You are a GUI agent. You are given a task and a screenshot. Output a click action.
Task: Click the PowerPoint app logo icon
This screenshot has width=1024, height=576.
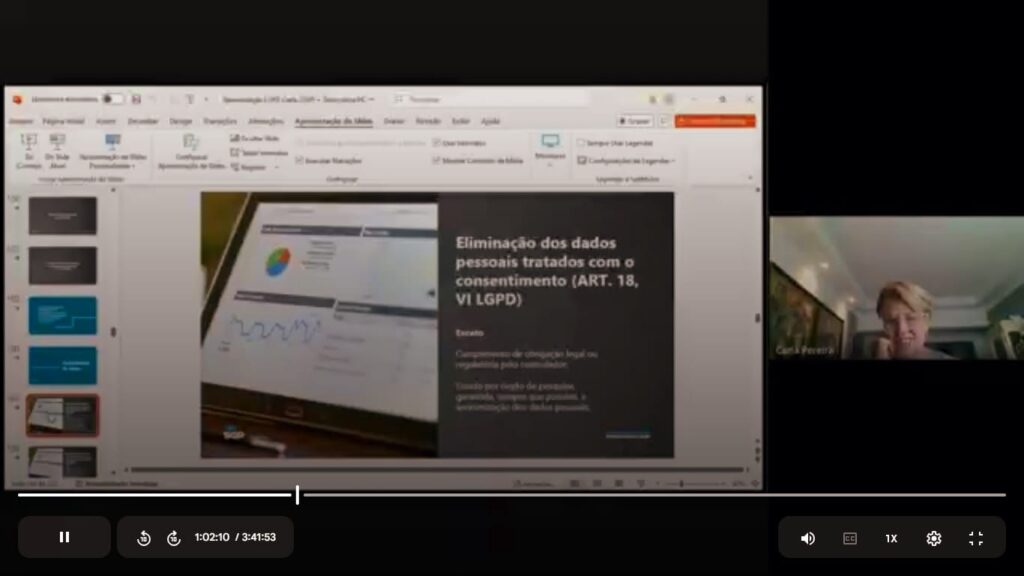tap(18, 99)
